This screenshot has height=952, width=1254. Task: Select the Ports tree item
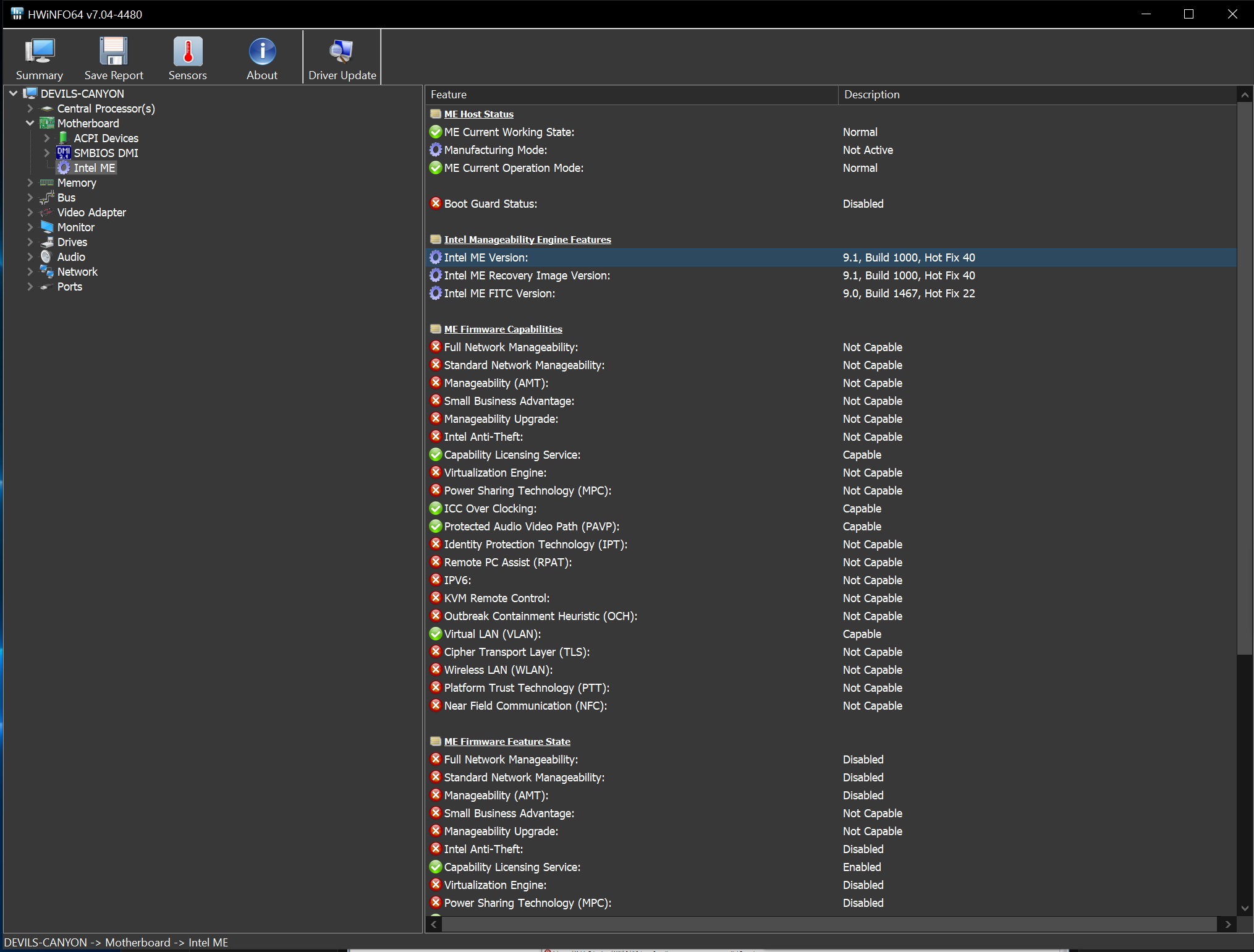click(70, 287)
